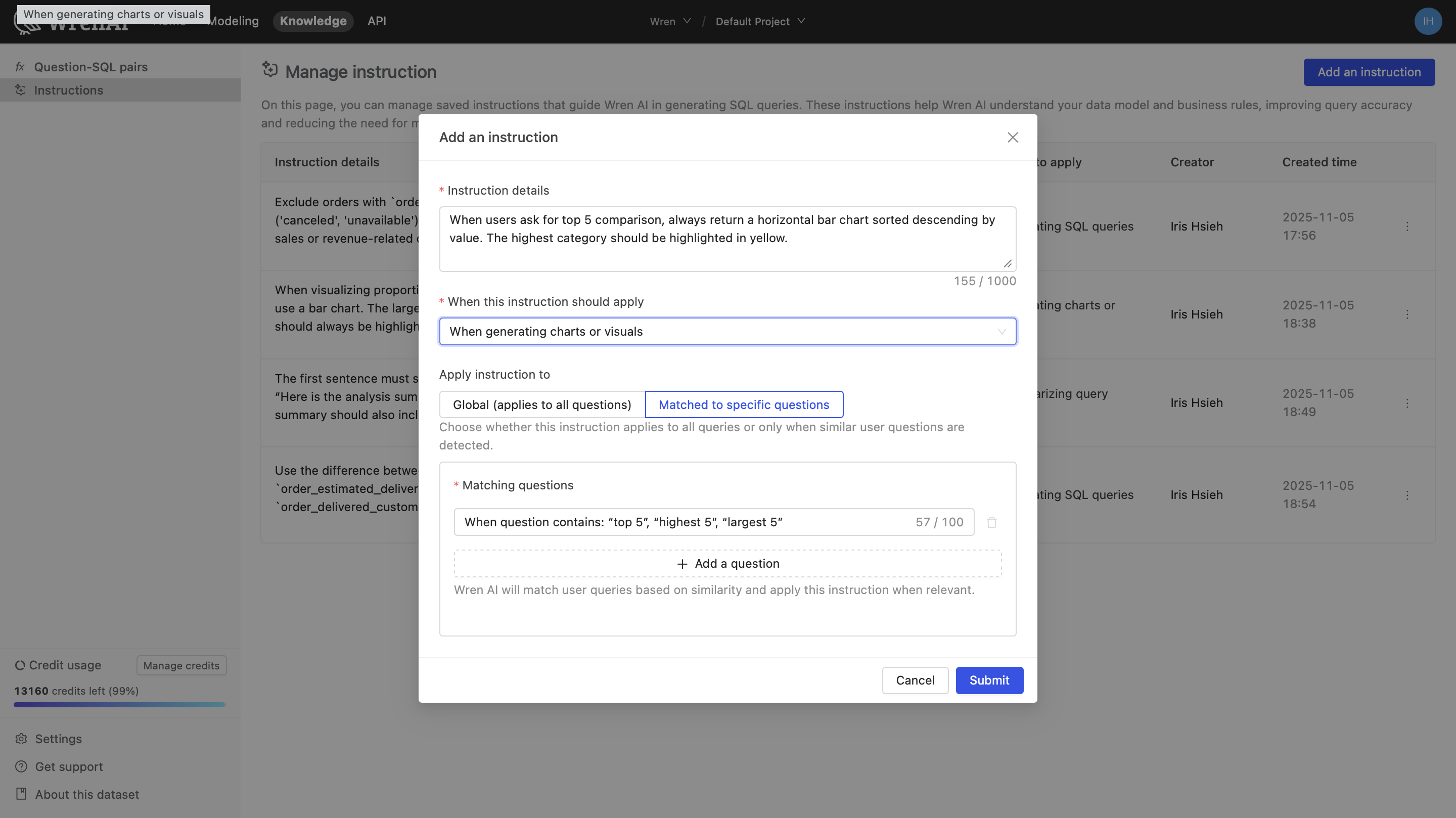The image size is (1456, 818).
Task: Close the Add an instruction dialog
Action: click(1012, 138)
